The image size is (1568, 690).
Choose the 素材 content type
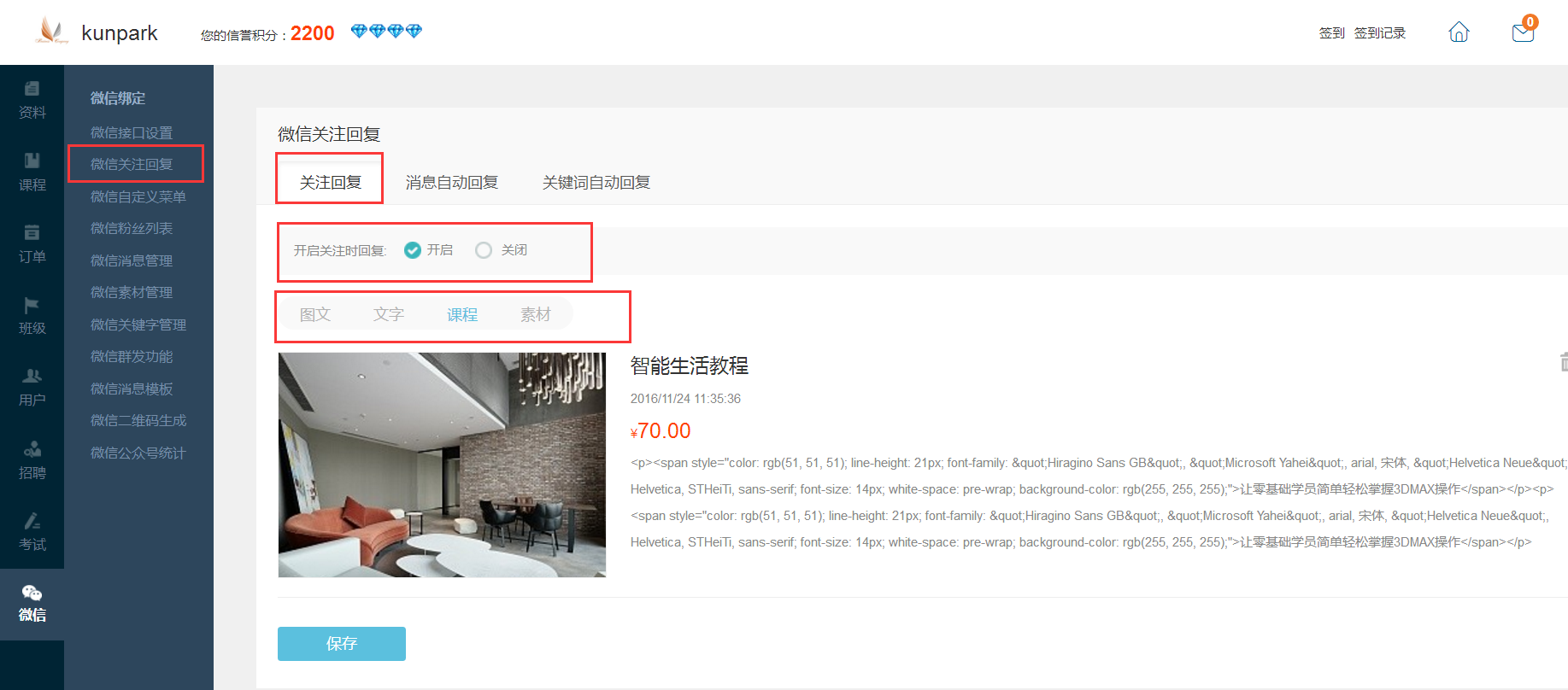click(x=536, y=315)
